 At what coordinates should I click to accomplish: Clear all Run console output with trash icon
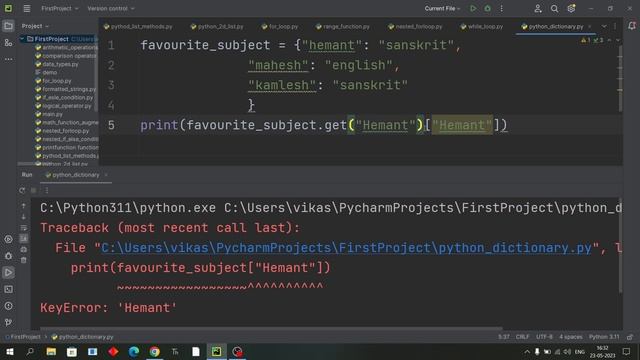[24, 260]
